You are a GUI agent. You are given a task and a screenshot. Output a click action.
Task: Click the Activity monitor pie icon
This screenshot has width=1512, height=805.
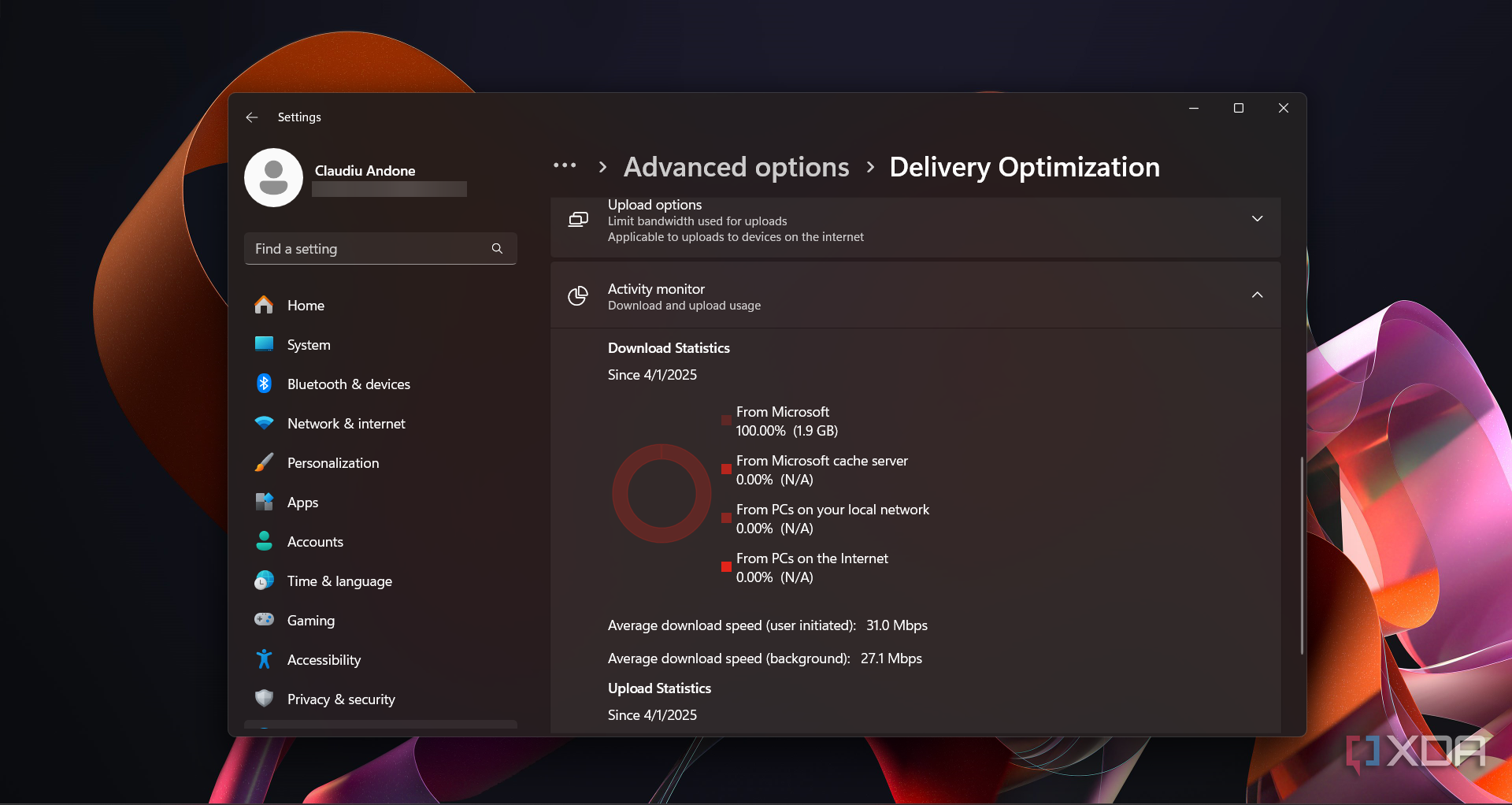pos(578,295)
